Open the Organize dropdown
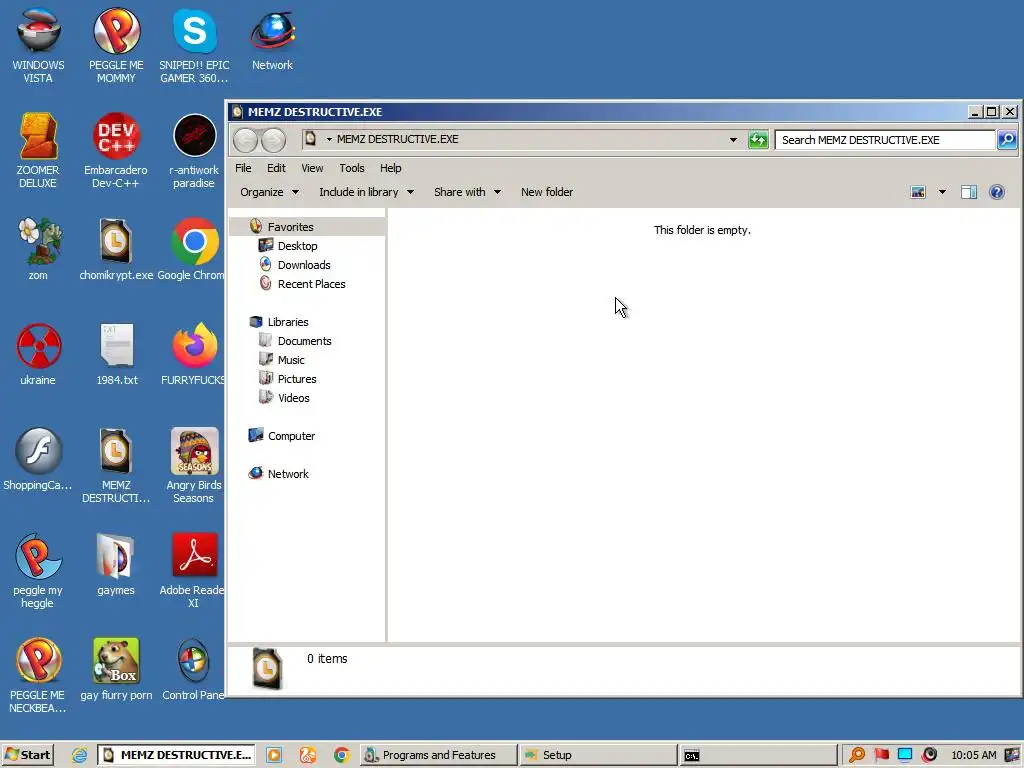Image resolution: width=1024 pixels, height=768 pixels. pos(269,192)
